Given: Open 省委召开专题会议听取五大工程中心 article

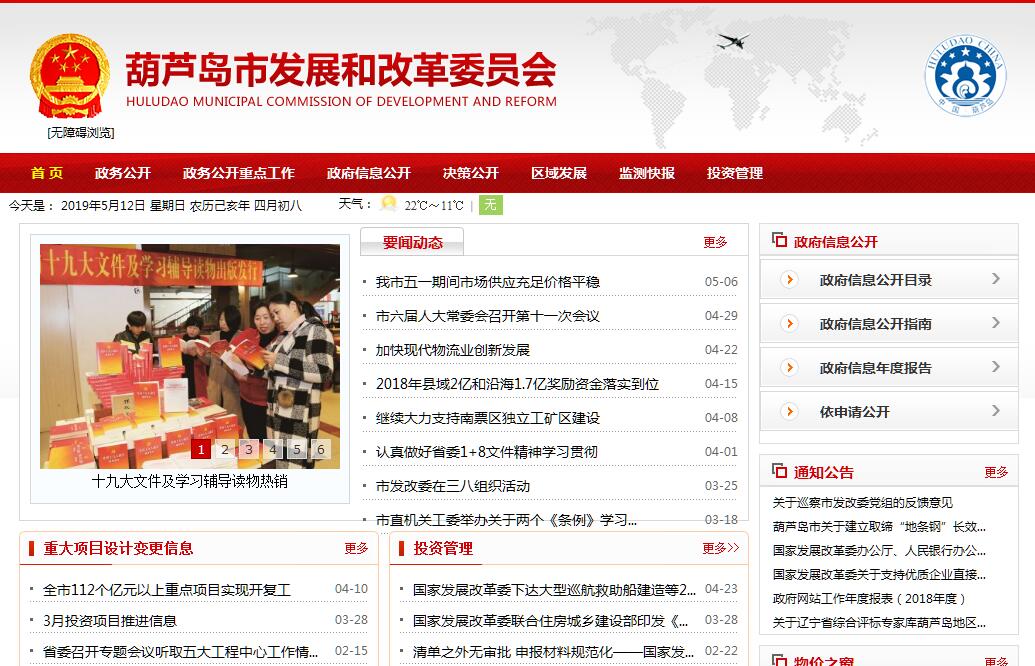Looking at the screenshot, I should [x=180, y=652].
